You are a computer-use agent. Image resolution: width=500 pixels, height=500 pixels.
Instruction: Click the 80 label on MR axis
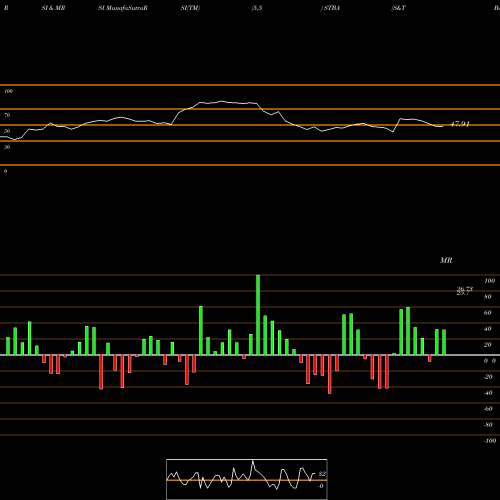[x=488, y=297]
